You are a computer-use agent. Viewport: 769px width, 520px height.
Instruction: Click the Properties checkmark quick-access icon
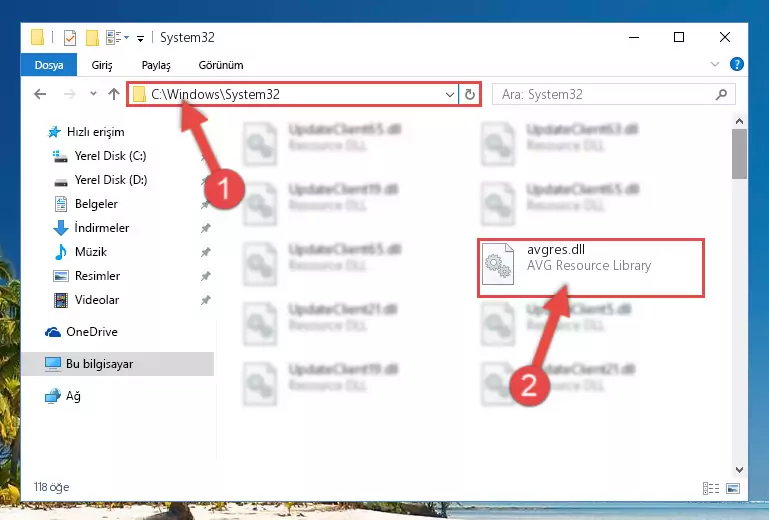coord(70,37)
